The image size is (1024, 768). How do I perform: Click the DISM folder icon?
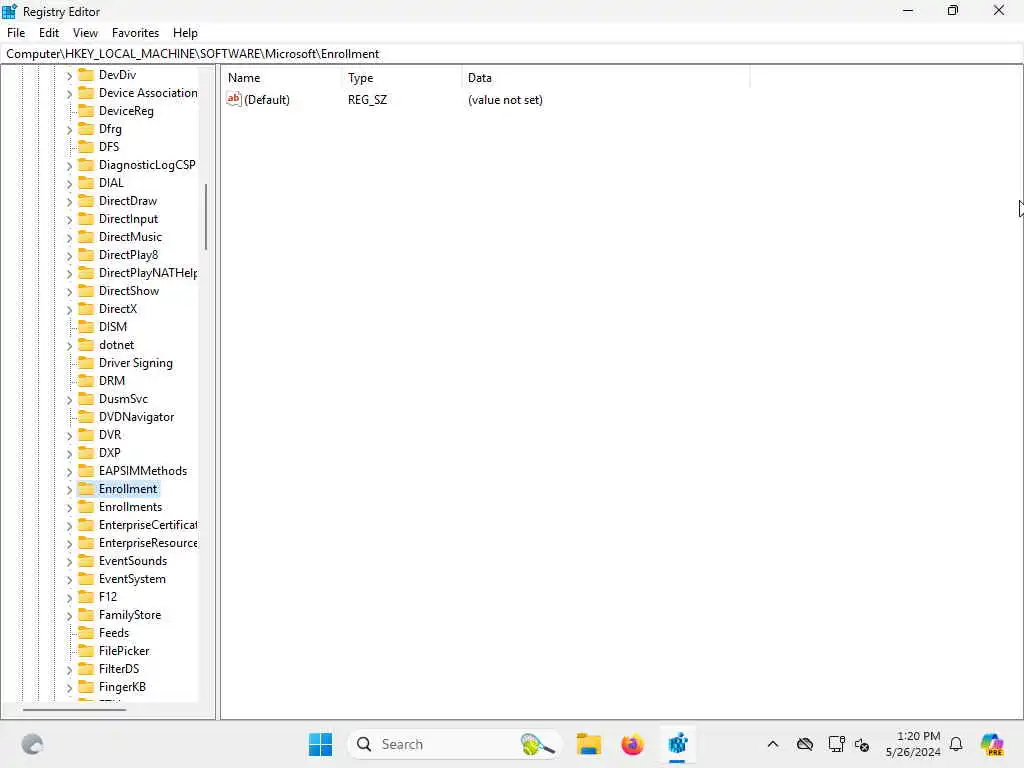point(86,326)
